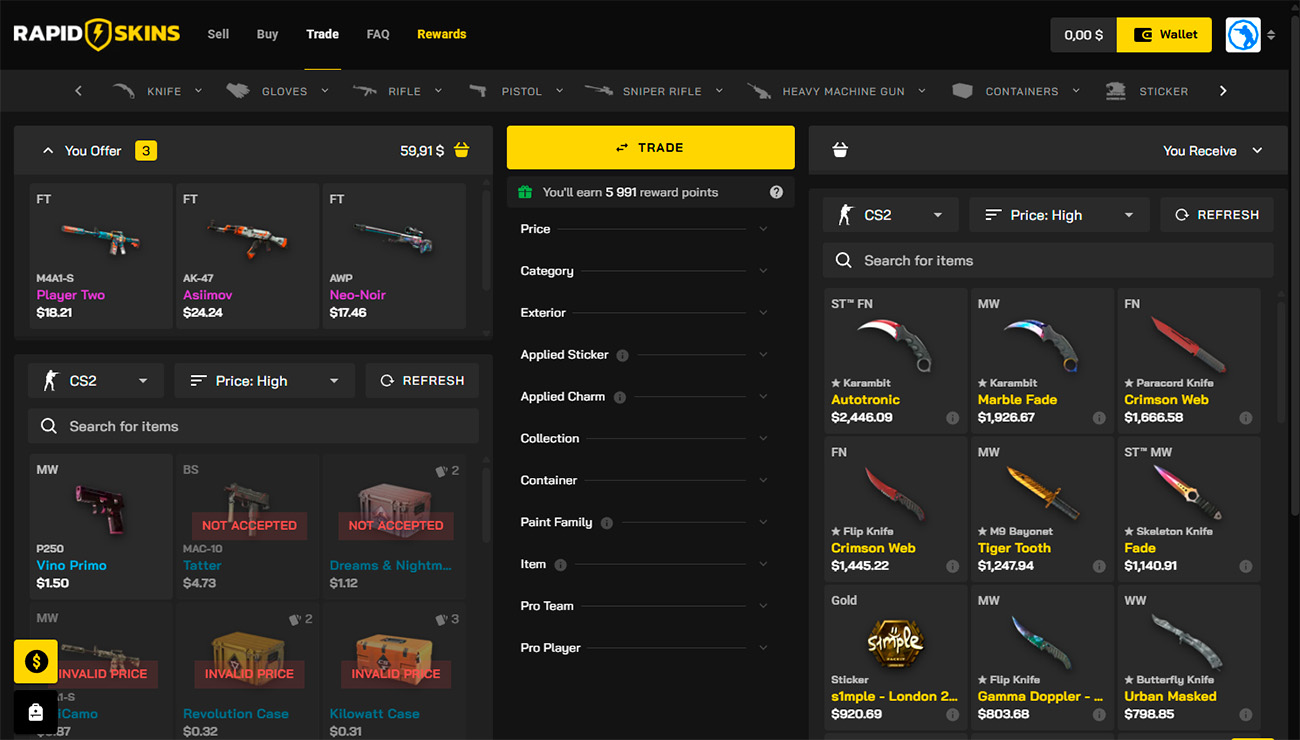Select the P250 Vino Primo item
Image resolution: width=1300 pixels, height=740 pixels.
[x=101, y=526]
